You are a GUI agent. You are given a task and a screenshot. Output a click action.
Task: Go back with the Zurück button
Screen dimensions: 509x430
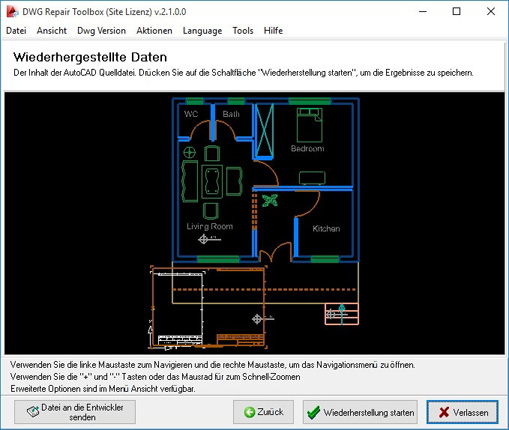point(263,412)
